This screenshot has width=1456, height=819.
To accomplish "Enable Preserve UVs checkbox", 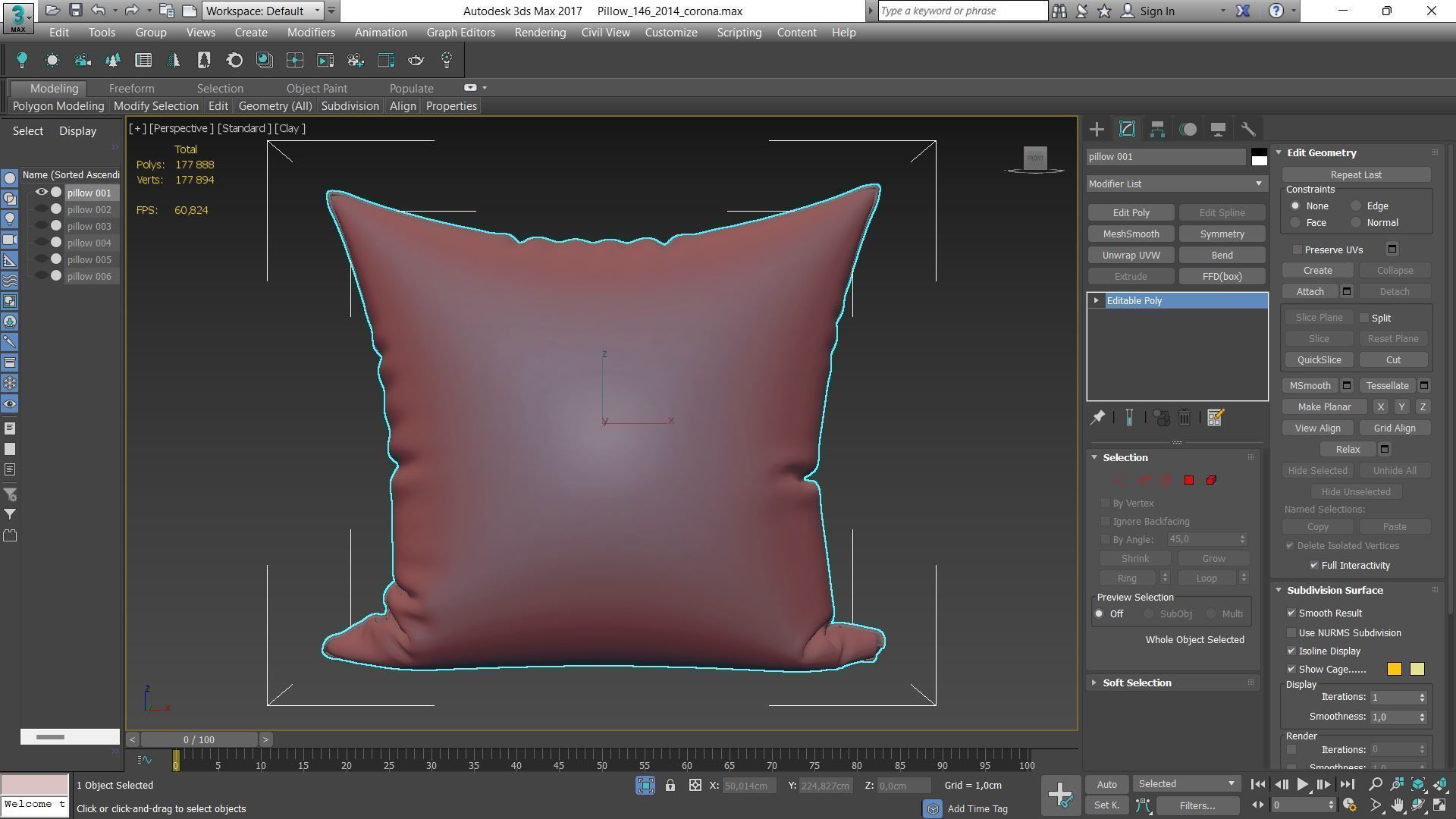I will 1298,249.
